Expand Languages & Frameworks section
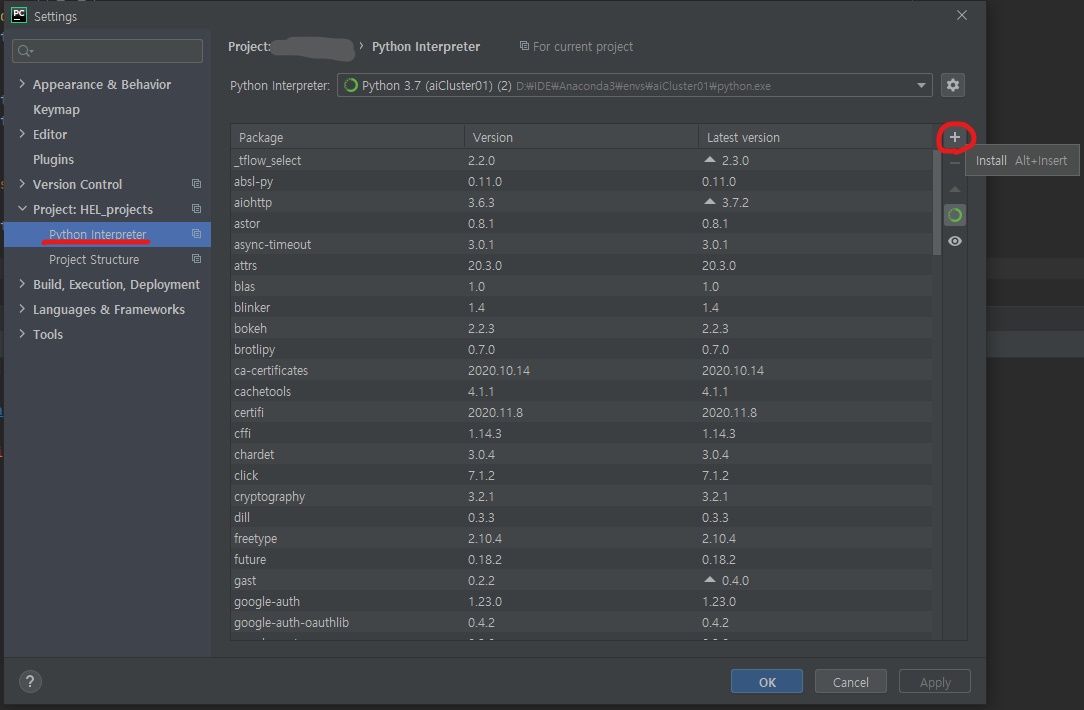Screen dimensions: 1084x710 pyautogui.click(x=22, y=308)
